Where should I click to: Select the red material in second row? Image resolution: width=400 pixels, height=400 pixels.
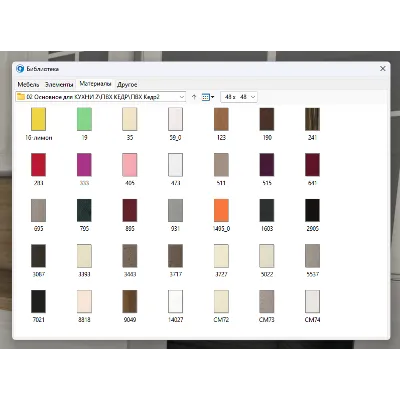coord(38,165)
